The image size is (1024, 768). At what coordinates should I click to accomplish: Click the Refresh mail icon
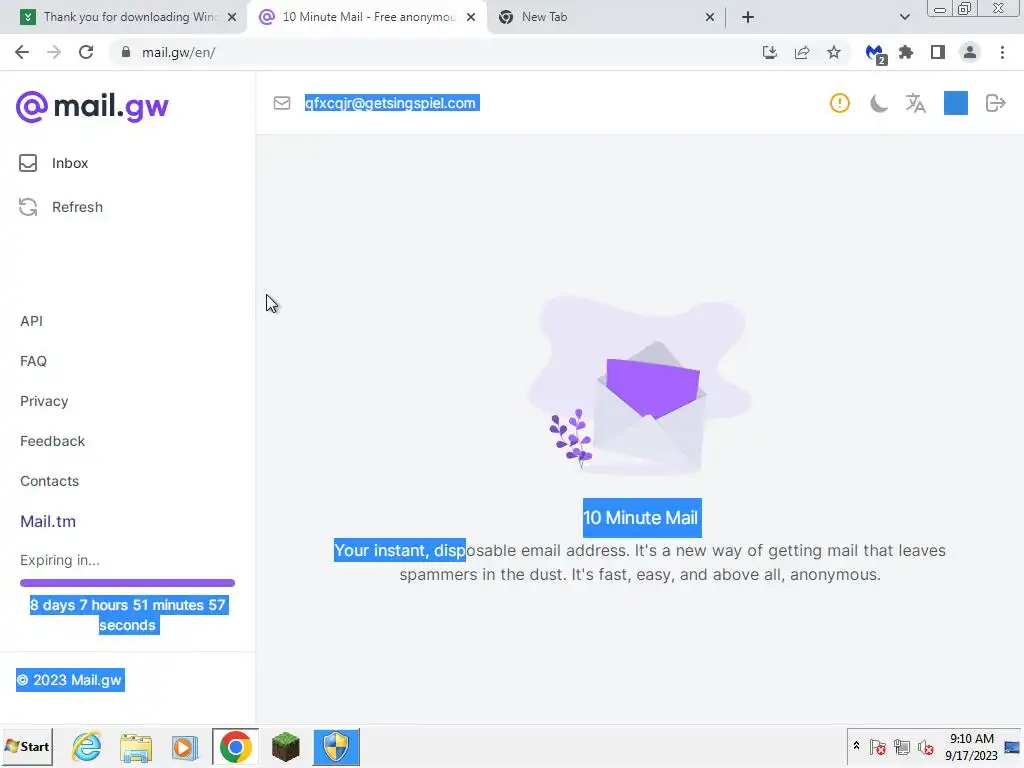coord(28,207)
